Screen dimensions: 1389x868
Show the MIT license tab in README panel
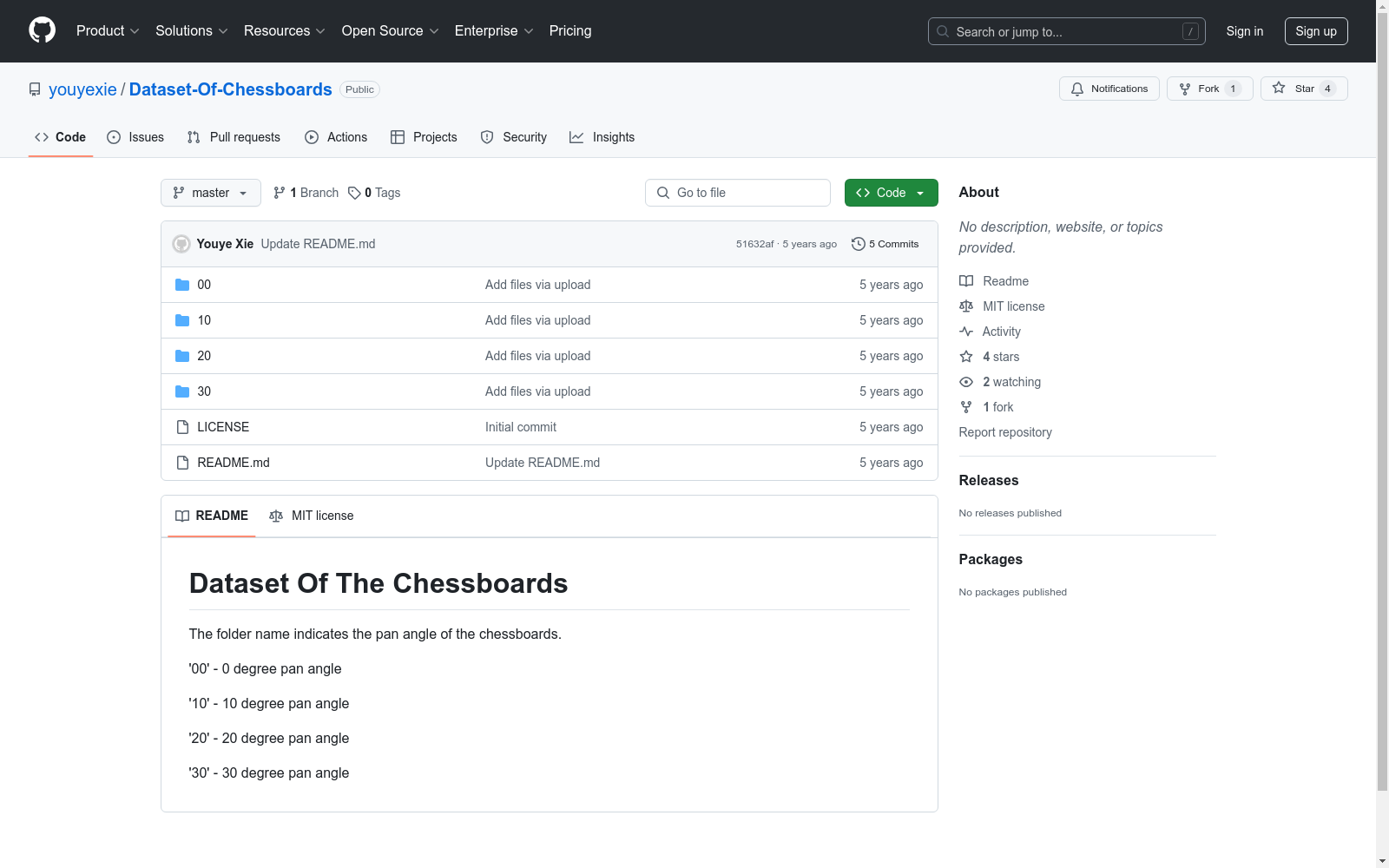point(312,516)
